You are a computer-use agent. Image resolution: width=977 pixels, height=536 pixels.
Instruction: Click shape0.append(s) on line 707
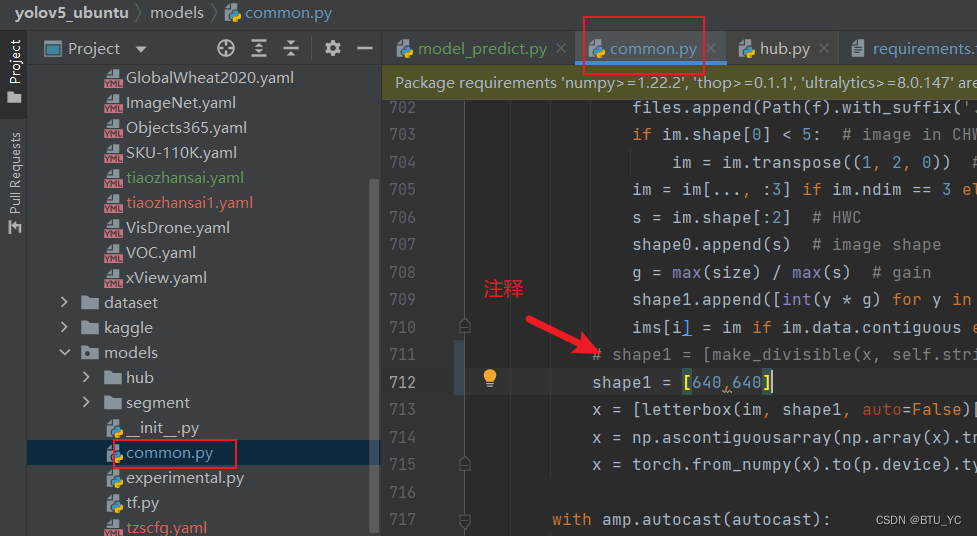711,244
